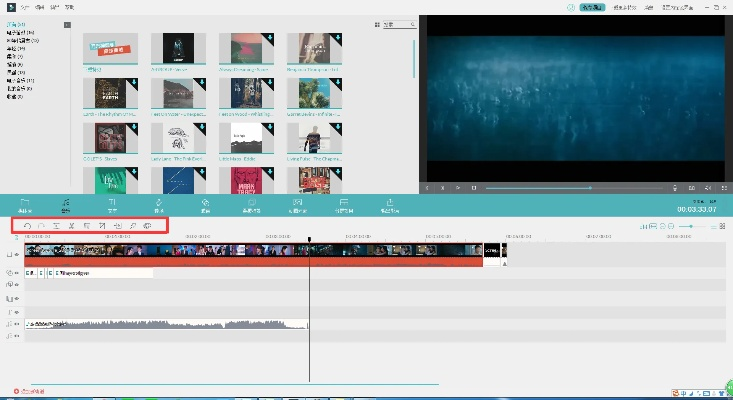This screenshot has width=733, height=400.
Task: Open the color palette tool in timeline toolbar
Action: [147, 227]
